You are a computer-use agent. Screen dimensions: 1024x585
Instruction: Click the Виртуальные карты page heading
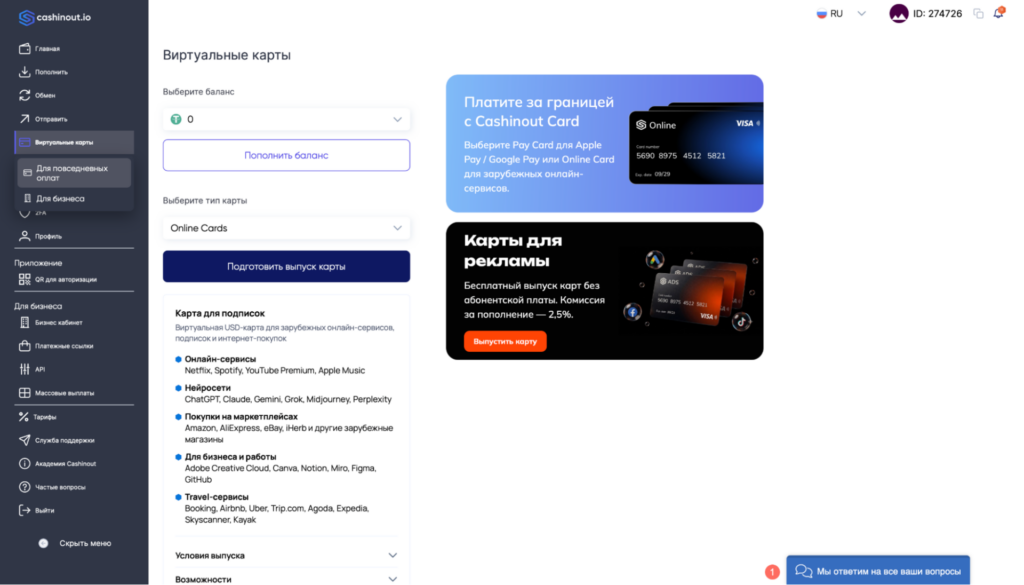click(x=227, y=55)
